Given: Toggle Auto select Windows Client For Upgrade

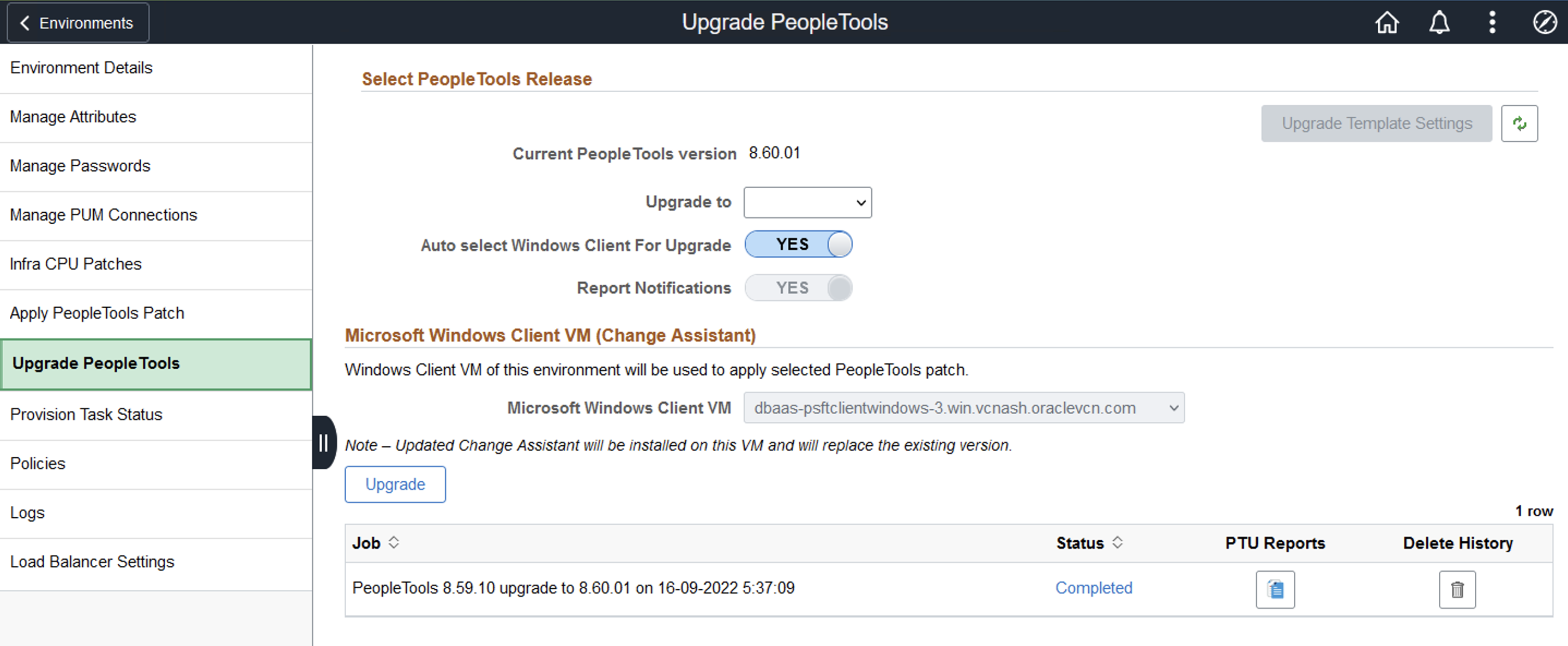Looking at the screenshot, I should 798,244.
